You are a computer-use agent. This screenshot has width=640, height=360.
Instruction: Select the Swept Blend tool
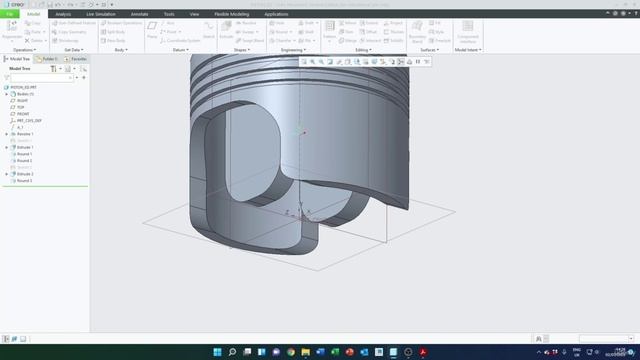pyautogui.click(x=250, y=40)
